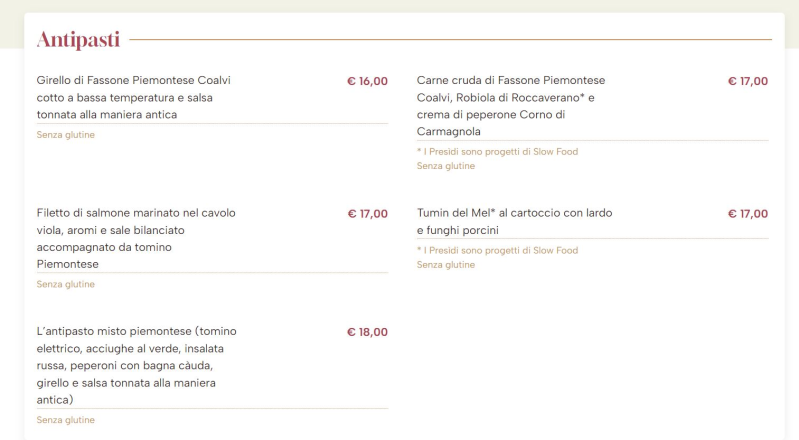Select the Girello di Fassone Piemontese dish

tap(134, 97)
